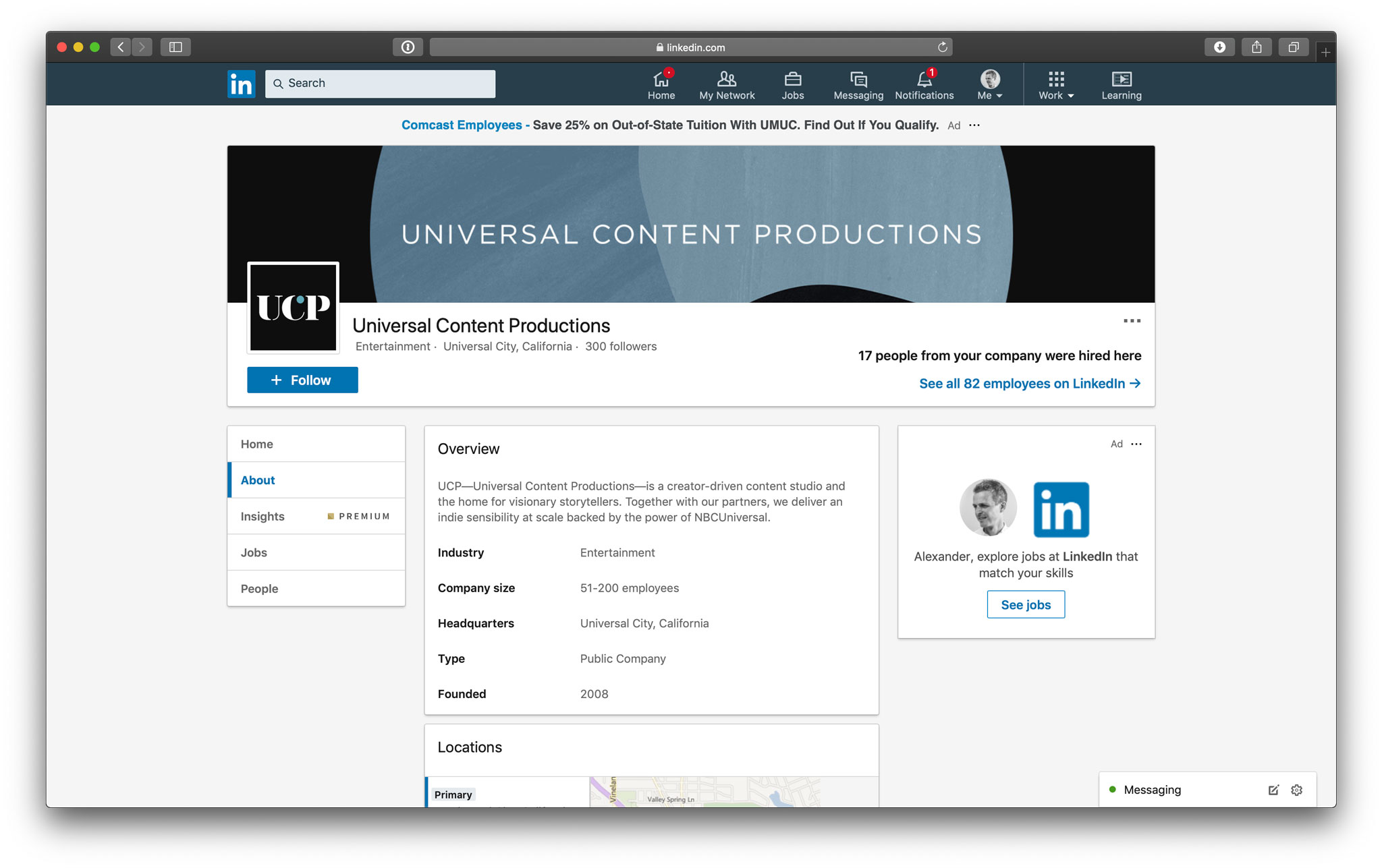
Task: Open the Comcast Employees ad link
Action: pyautogui.click(x=462, y=125)
